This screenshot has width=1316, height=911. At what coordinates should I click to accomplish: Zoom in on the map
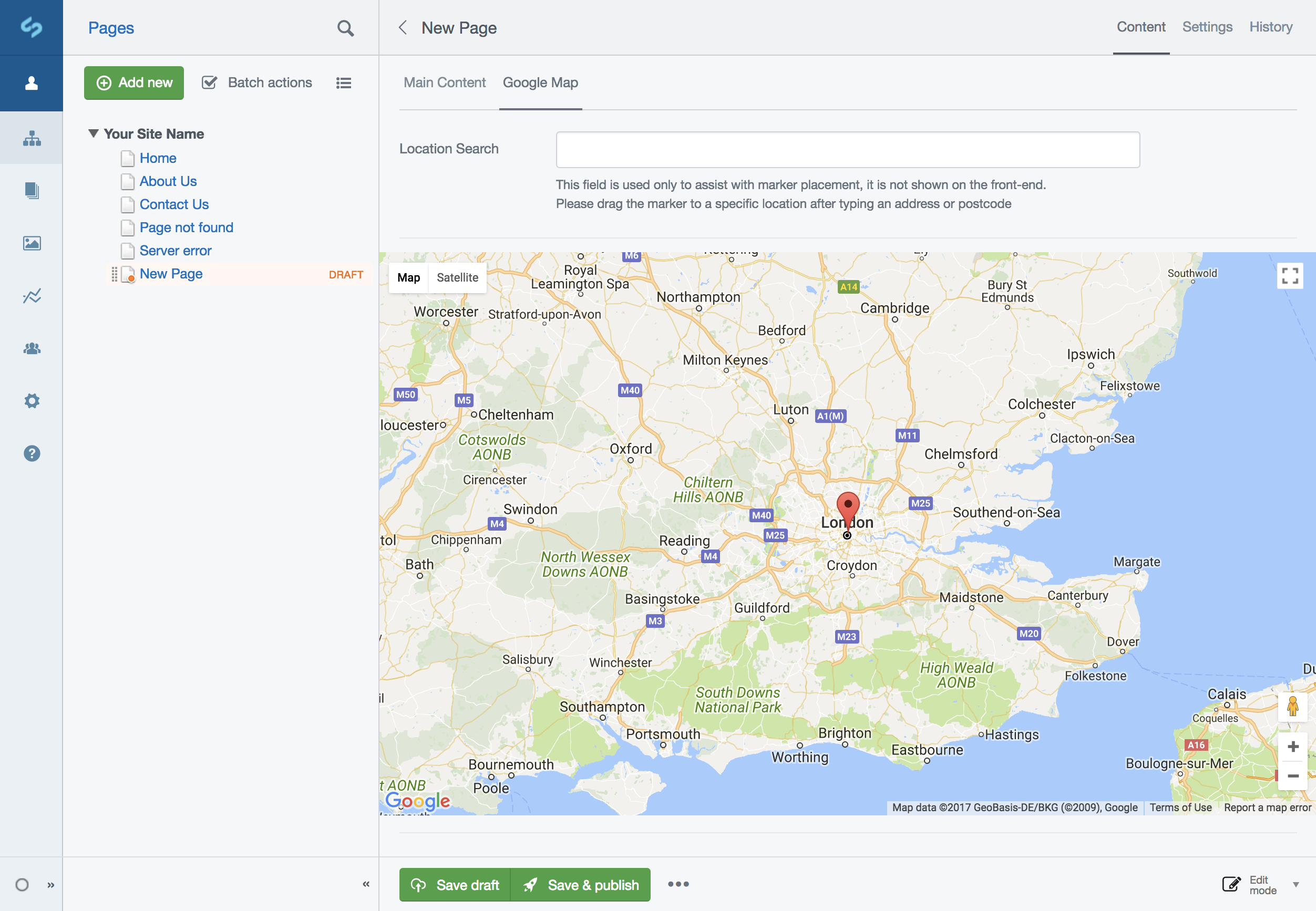click(1292, 747)
